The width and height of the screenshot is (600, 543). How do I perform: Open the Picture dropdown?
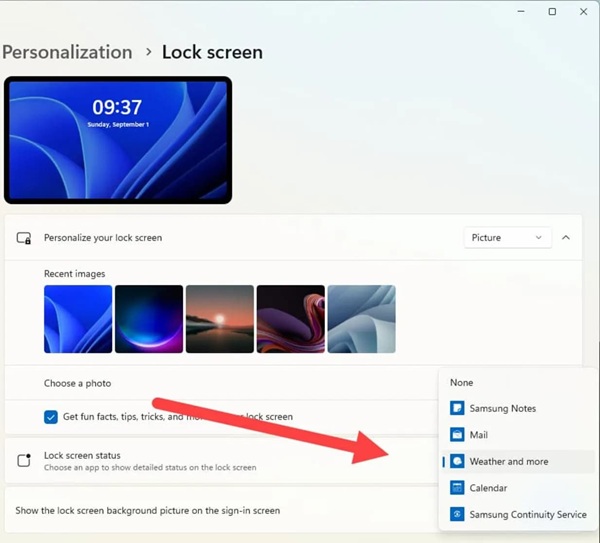(x=507, y=238)
